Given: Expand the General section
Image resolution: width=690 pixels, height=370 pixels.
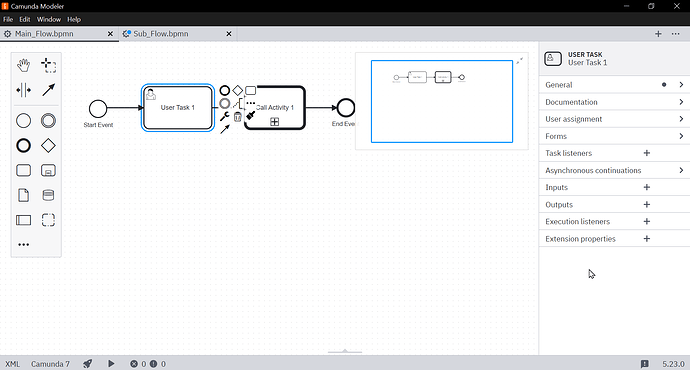Looking at the screenshot, I should [614, 85].
